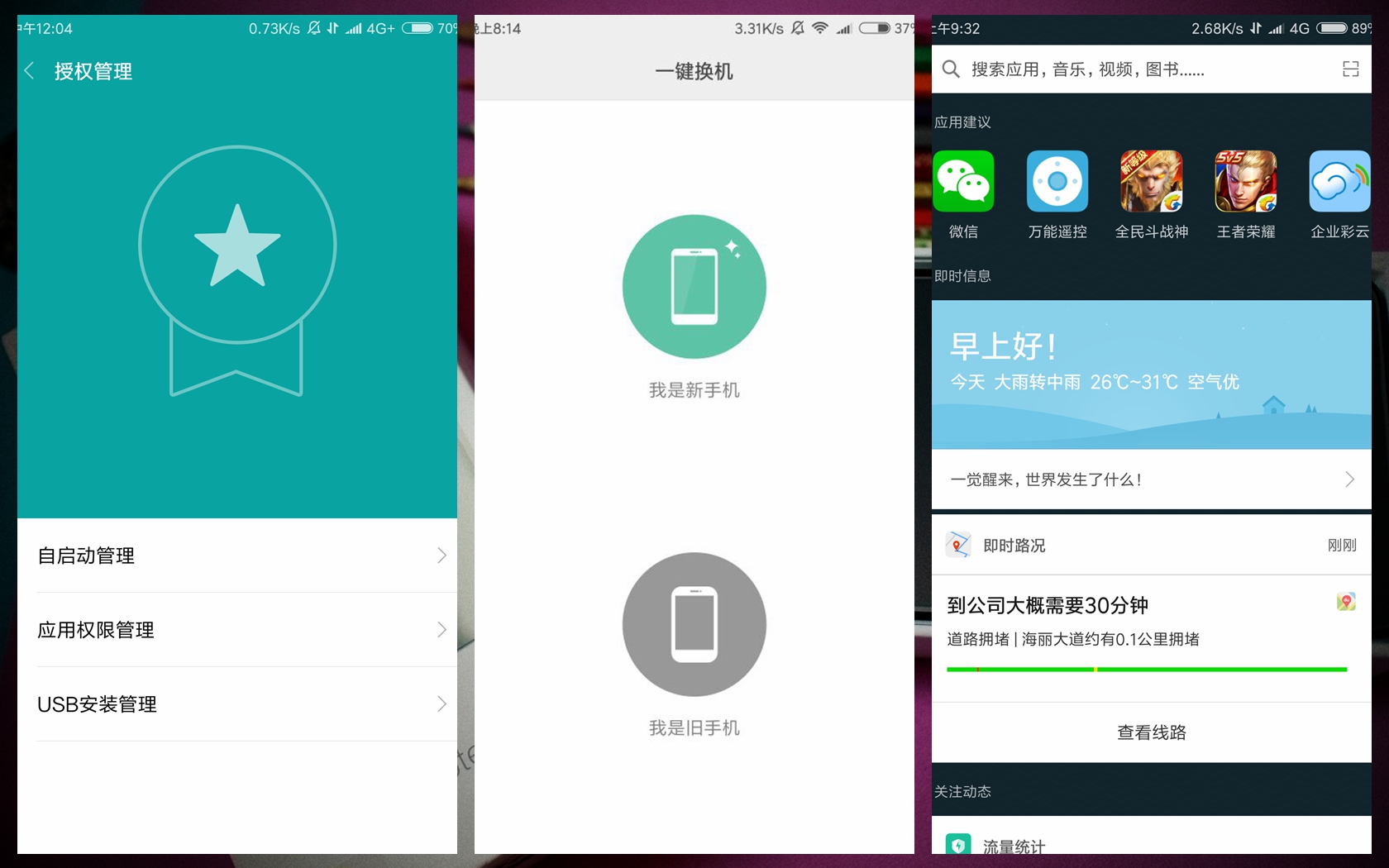This screenshot has height=868, width=1389.
Task: Tap the 授权管理 page title
Action: click(93, 72)
